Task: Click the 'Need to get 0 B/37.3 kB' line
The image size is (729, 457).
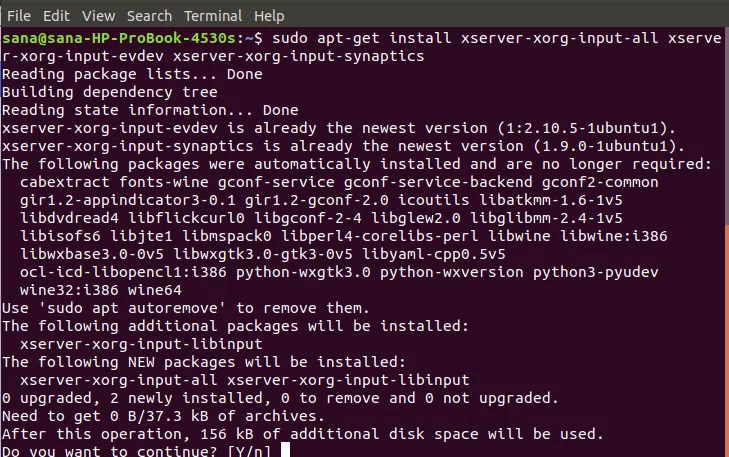Action: (163, 416)
